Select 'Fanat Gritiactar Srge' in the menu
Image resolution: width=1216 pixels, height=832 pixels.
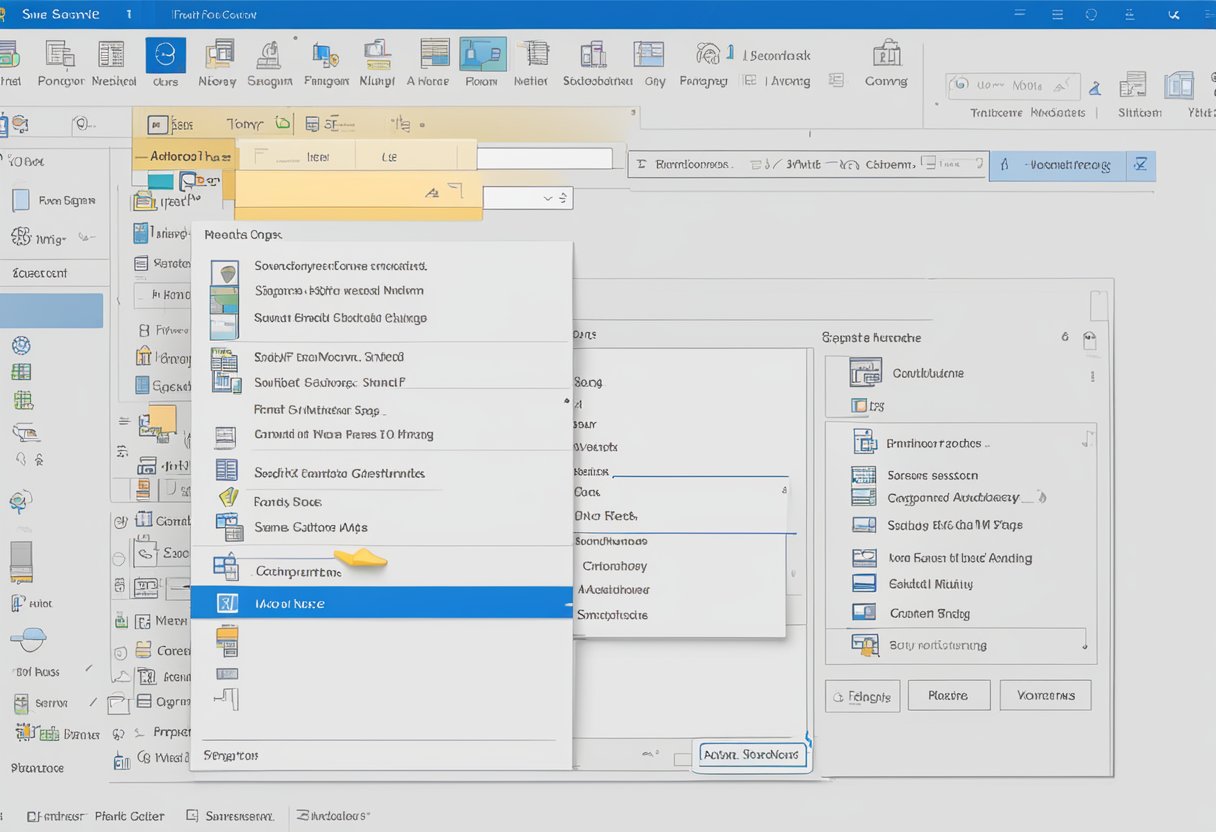[x=319, y=409]
